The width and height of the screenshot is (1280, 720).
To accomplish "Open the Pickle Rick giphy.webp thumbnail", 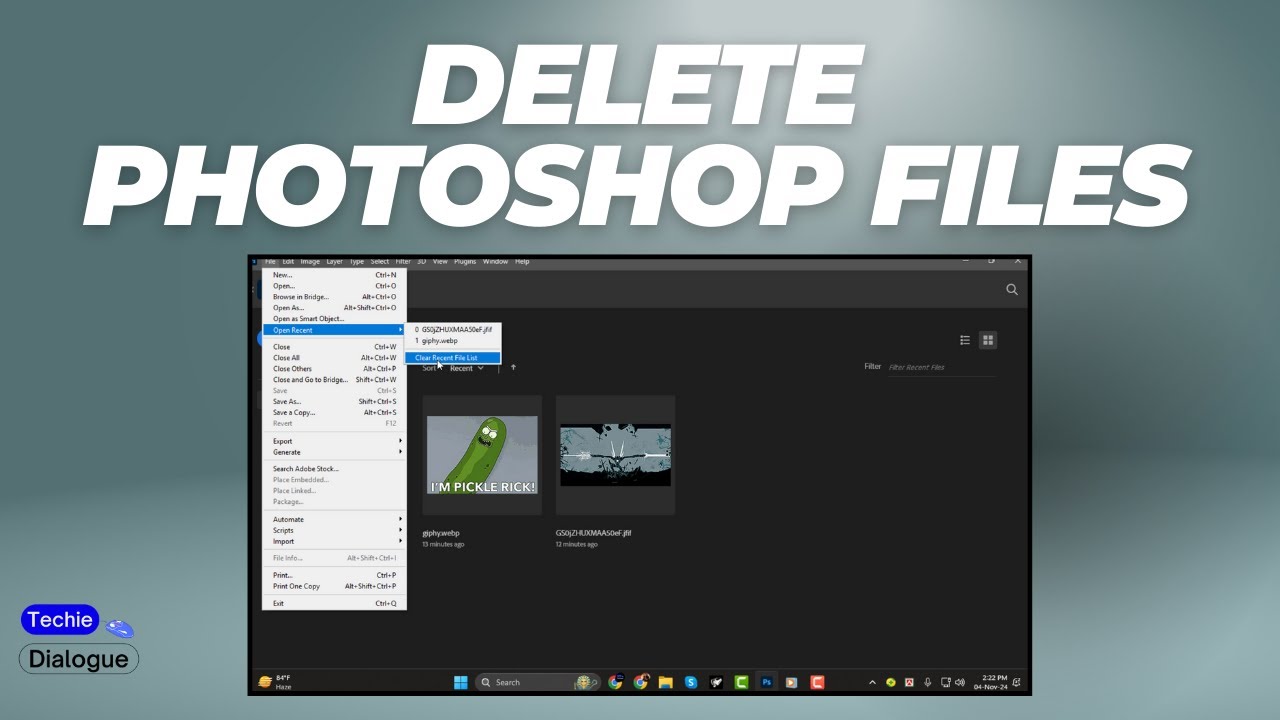I will pos(482,455).
